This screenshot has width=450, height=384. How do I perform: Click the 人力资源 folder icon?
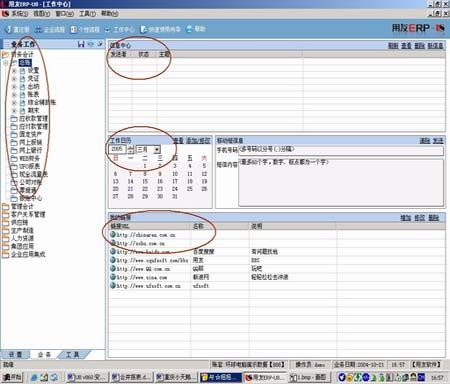(x=5, y=239)
